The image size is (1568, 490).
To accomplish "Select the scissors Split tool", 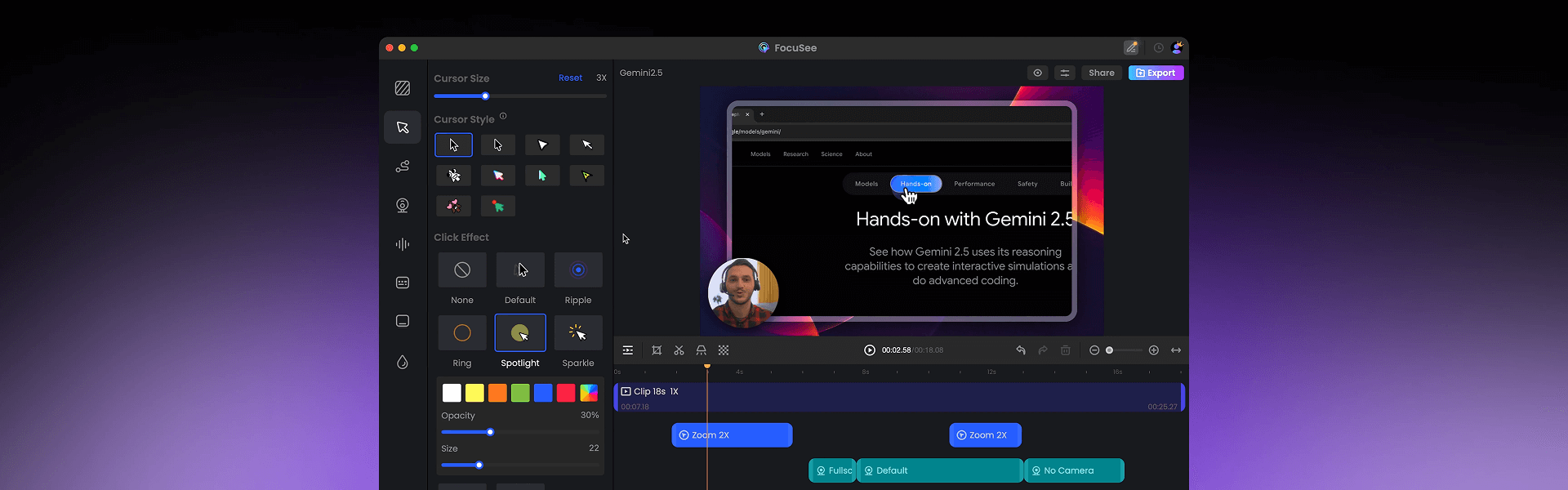I will pos(679,350).
